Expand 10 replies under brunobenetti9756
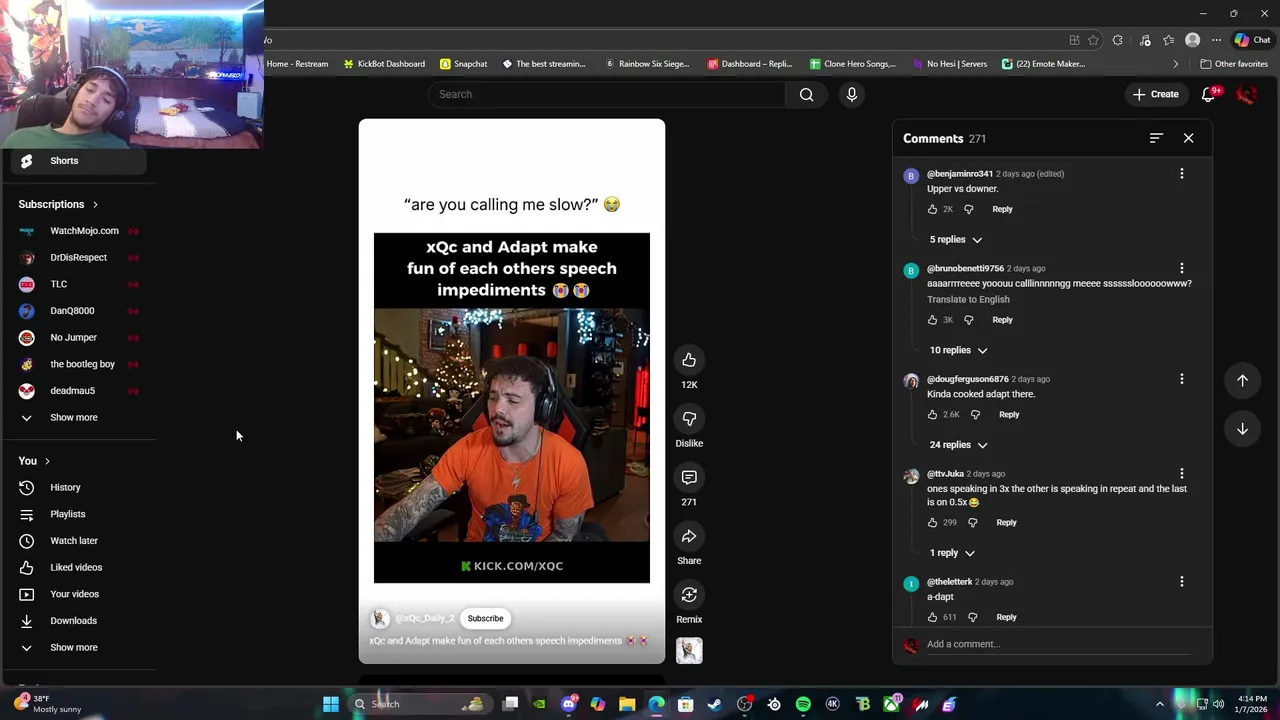The height and width of the screenshot is (720, 1280). 958,350
